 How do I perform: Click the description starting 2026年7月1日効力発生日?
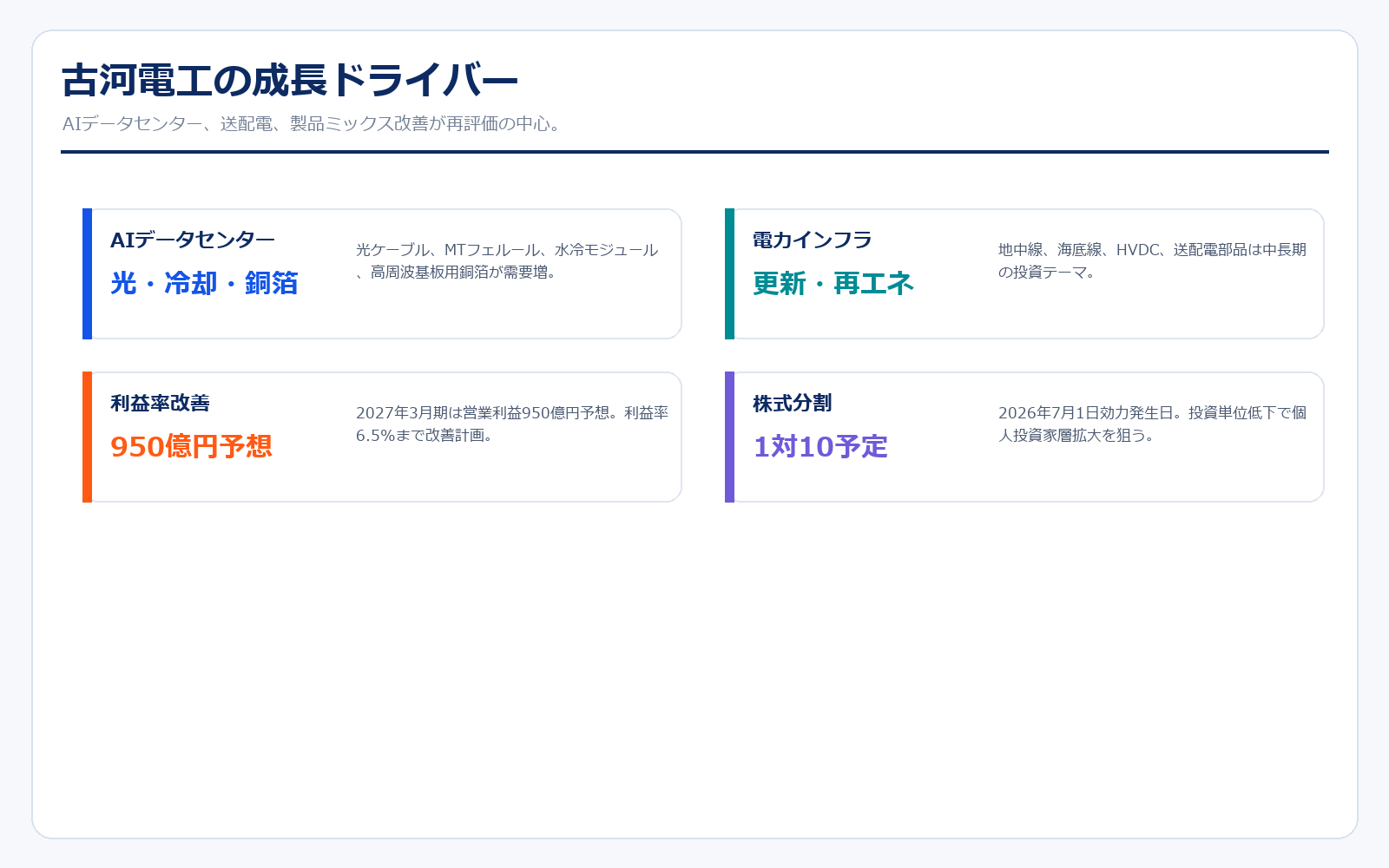(x=1152, y=424)
